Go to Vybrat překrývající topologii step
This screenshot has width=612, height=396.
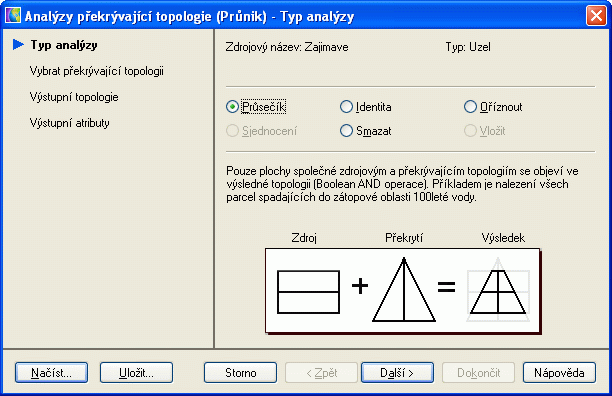click(x=97, y=71)
